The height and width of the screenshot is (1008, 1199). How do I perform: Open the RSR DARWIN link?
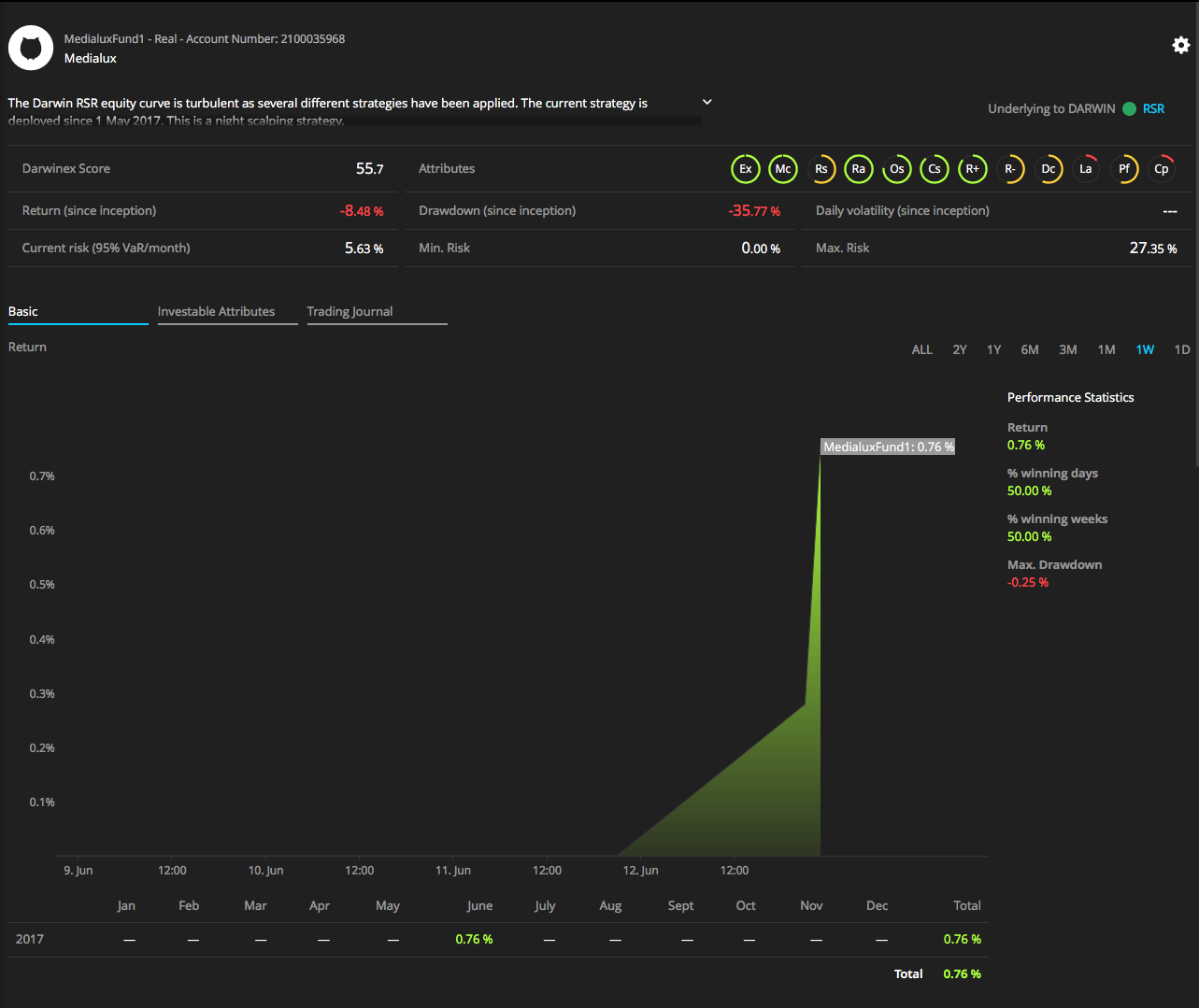(x=1154, y=108)
